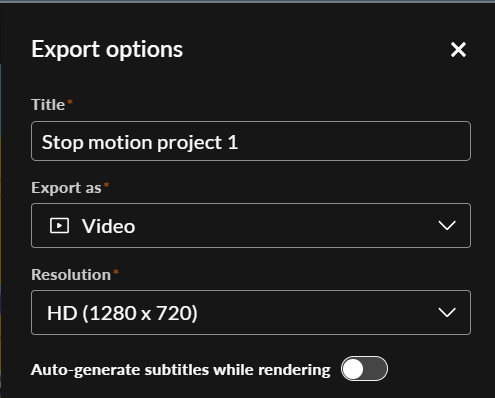Click into the Title input field
495x398 pixels.
pyautogui.click(x=251, y=141)
